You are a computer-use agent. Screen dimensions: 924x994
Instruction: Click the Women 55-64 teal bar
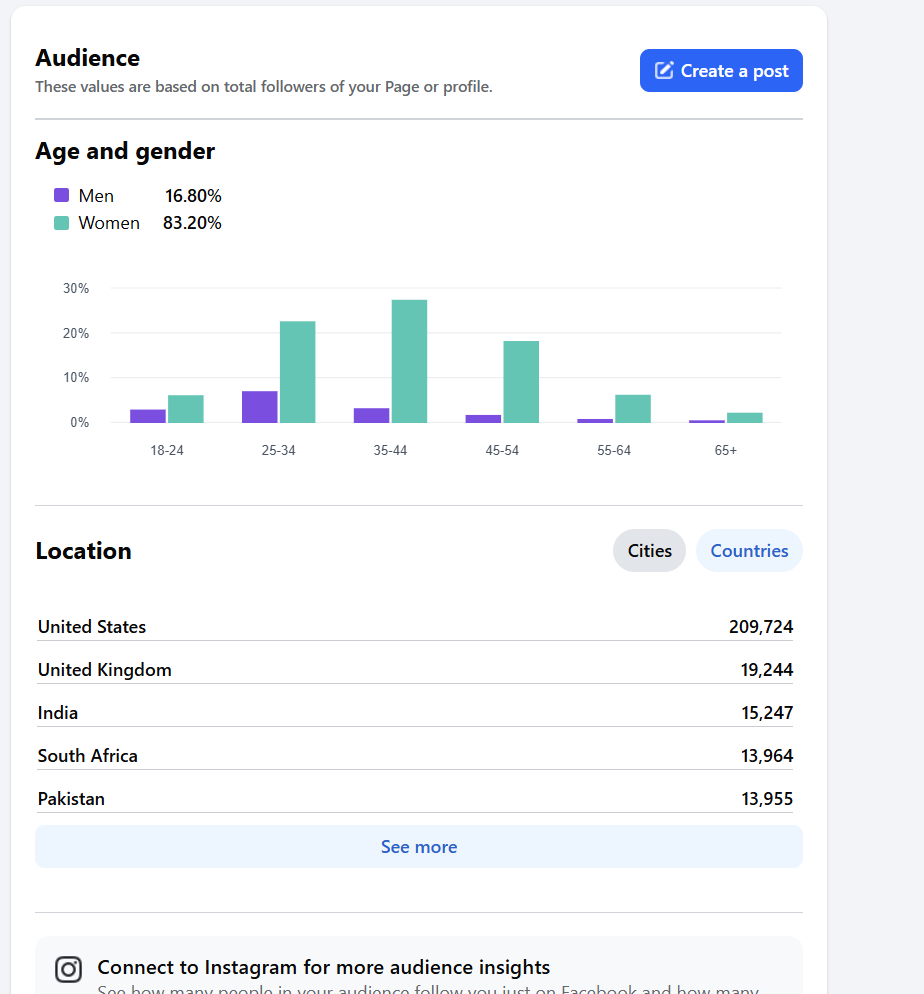[633, 409]
